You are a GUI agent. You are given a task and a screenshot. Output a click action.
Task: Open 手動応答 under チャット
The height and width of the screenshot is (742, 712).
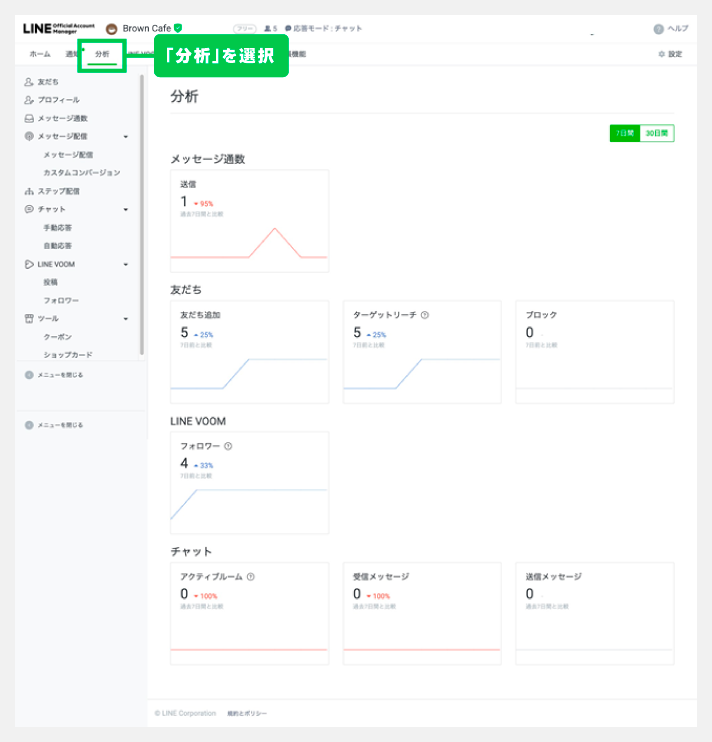point(58,228)
